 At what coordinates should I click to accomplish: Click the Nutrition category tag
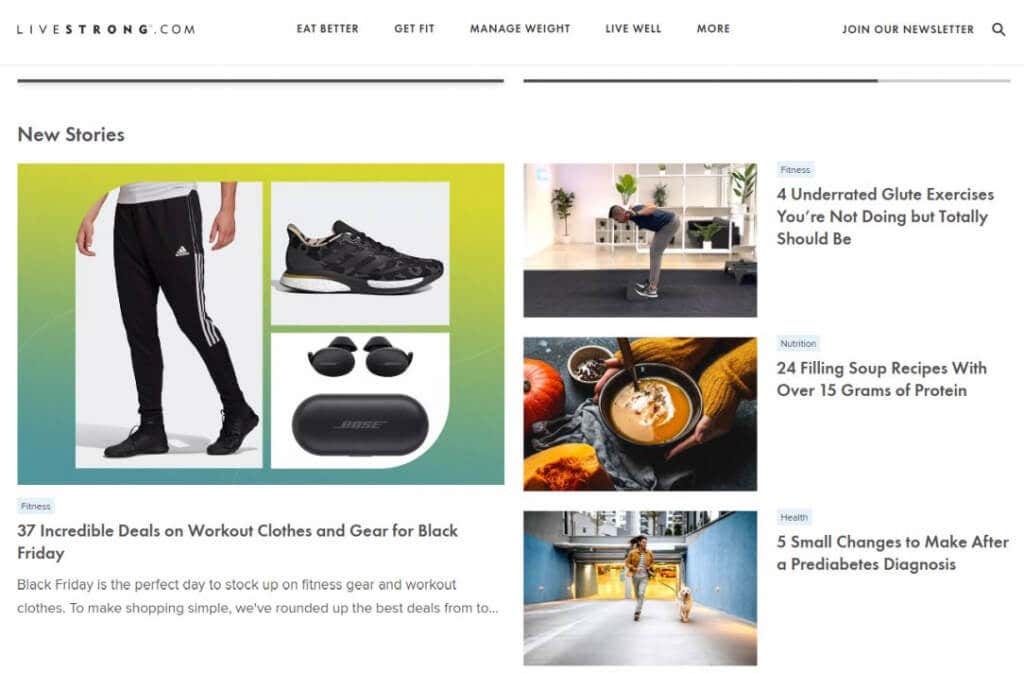coord(798,343)
